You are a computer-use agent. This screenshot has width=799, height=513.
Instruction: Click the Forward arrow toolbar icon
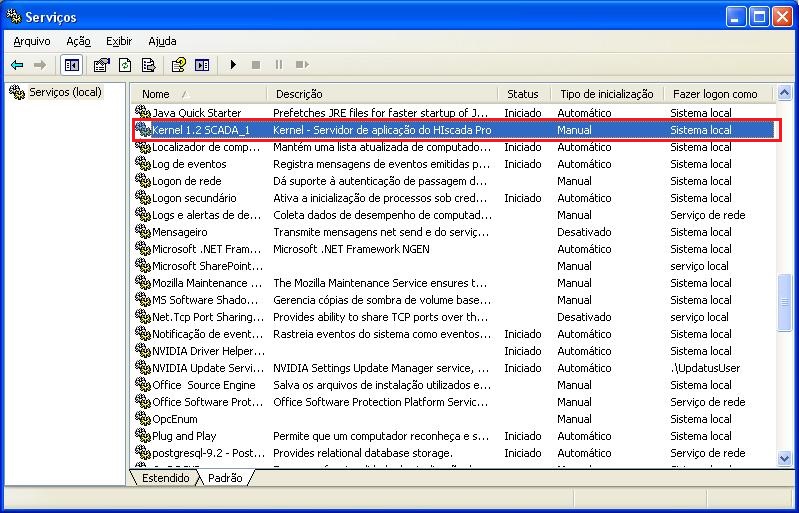click(40, 65)
